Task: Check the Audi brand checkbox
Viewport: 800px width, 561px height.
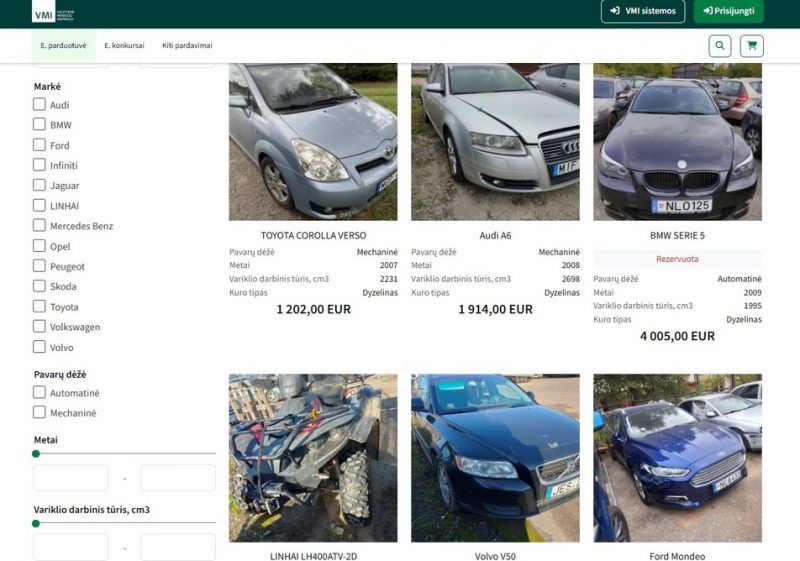Action: pyautogui.click(x=40, y=105)
